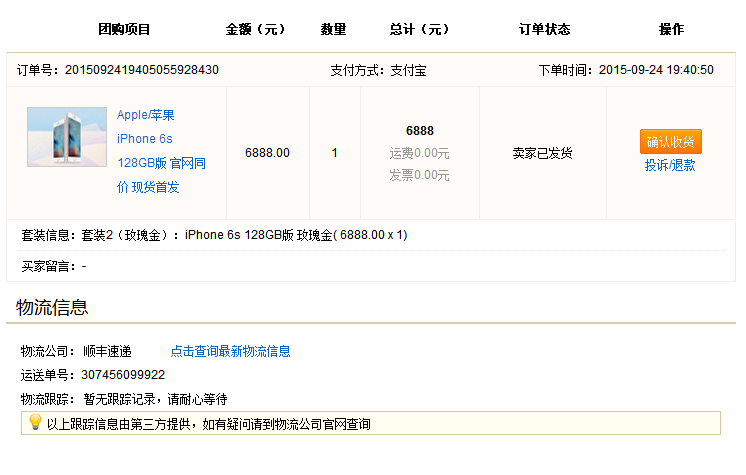Click 点击查询最新物流信息 link
This screenshot has width=746, height=475.
tap(230, 351)
